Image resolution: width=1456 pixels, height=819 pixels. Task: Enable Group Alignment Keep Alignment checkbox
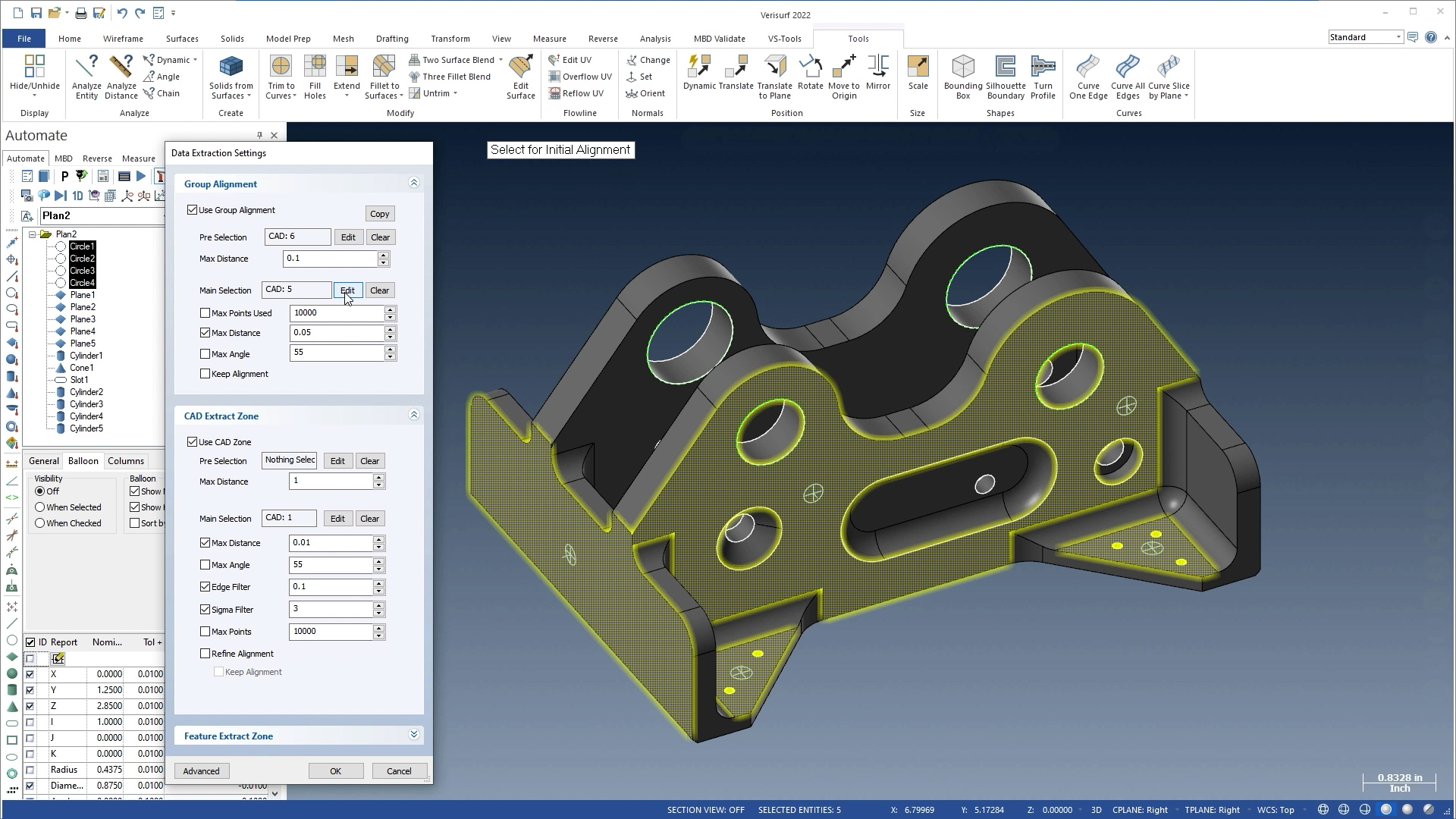pos(205,373)
